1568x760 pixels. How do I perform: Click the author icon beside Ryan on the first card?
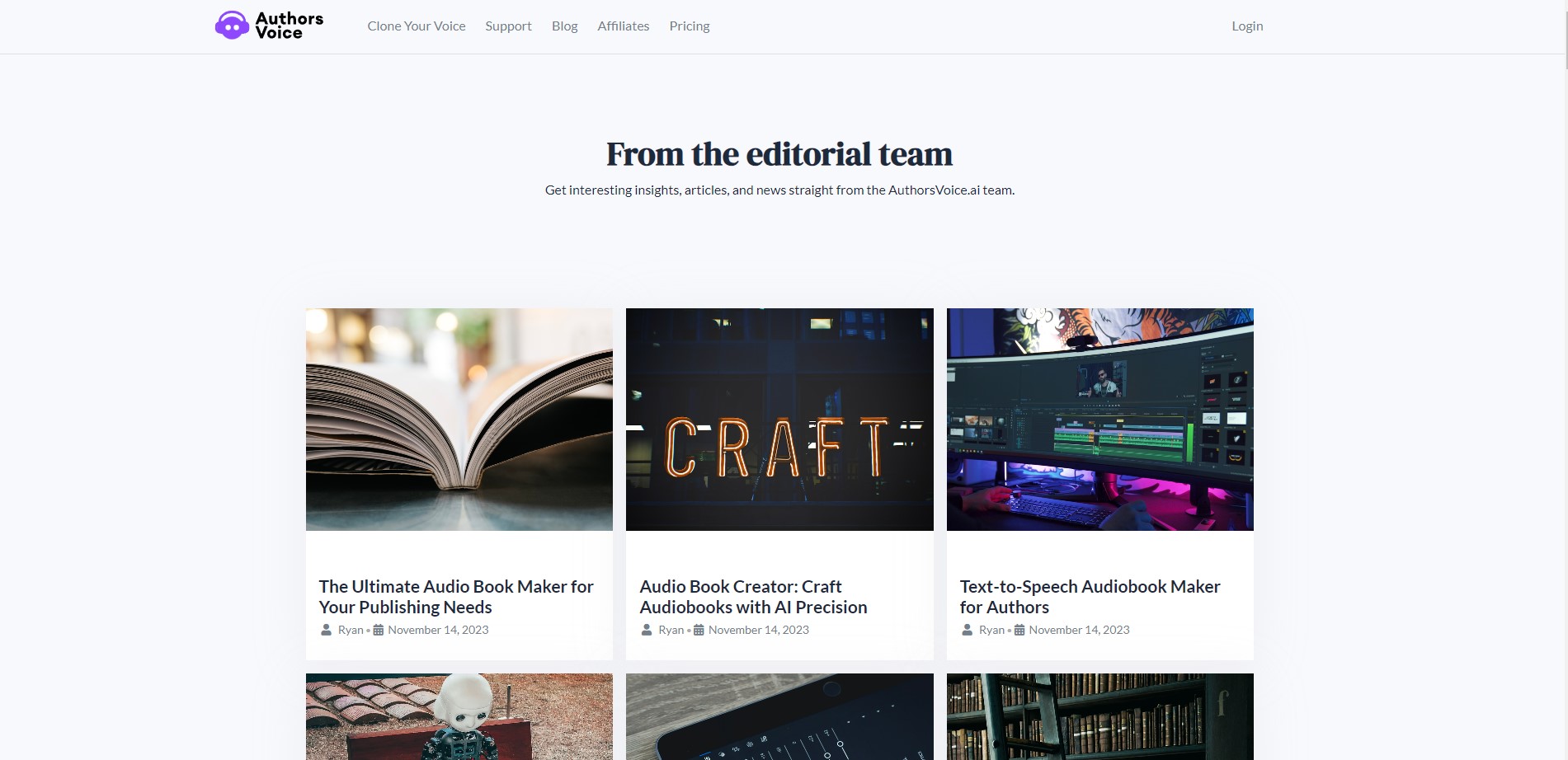pyautogui.click(x=326, y=630)
